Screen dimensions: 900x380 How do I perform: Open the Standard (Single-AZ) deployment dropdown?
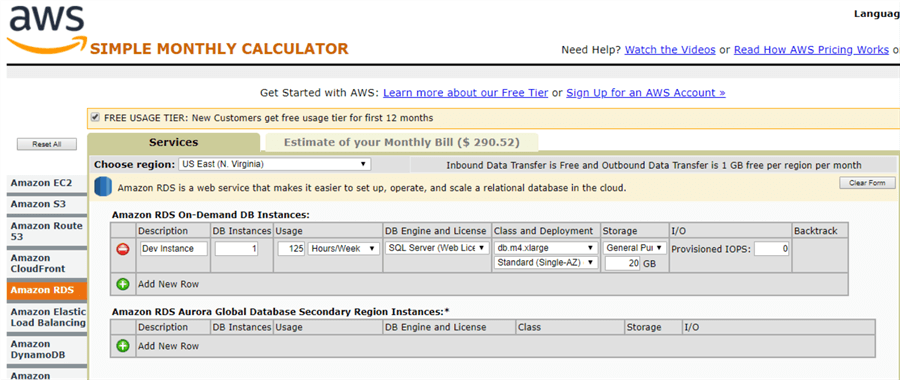545,263
